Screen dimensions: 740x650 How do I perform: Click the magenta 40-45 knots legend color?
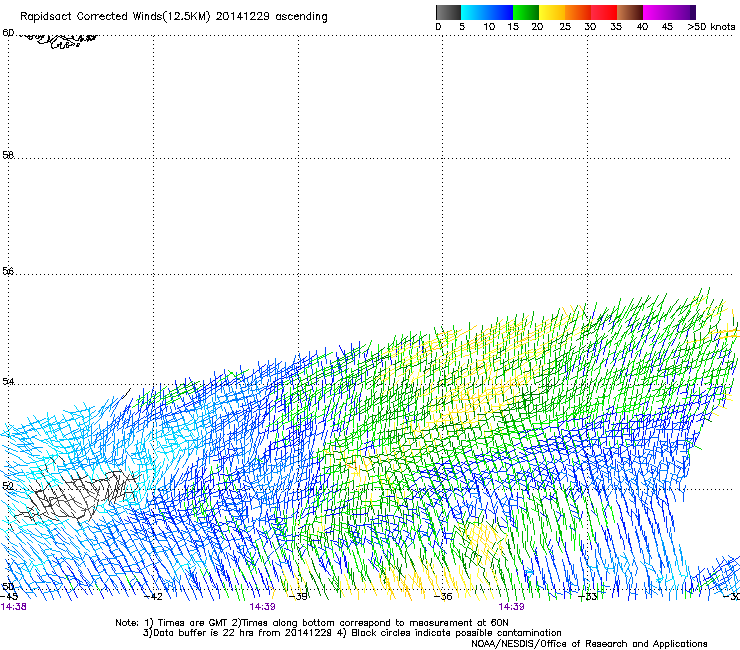[656, 12]
